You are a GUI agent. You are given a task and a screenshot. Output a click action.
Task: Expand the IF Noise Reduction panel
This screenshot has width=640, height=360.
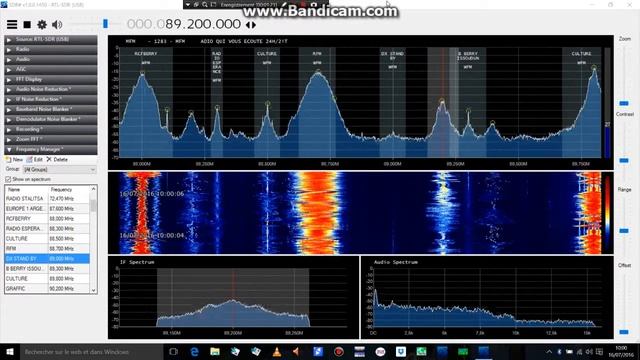[51, 100]
